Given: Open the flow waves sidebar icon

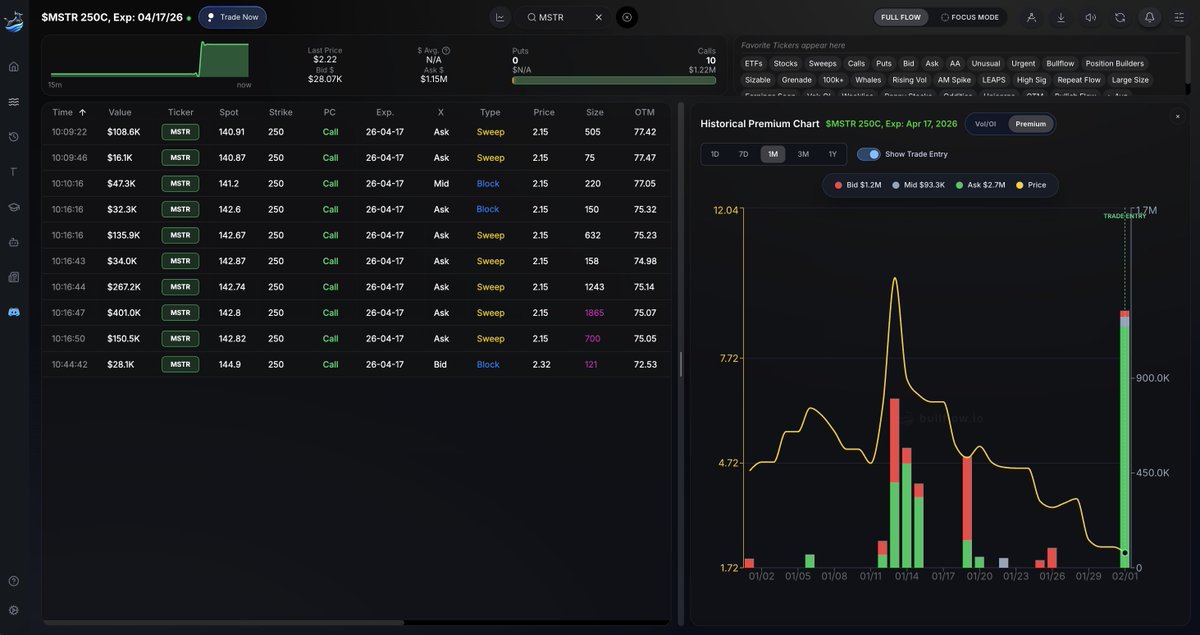Looking at the screenshot, I should [x=14, y=102].
